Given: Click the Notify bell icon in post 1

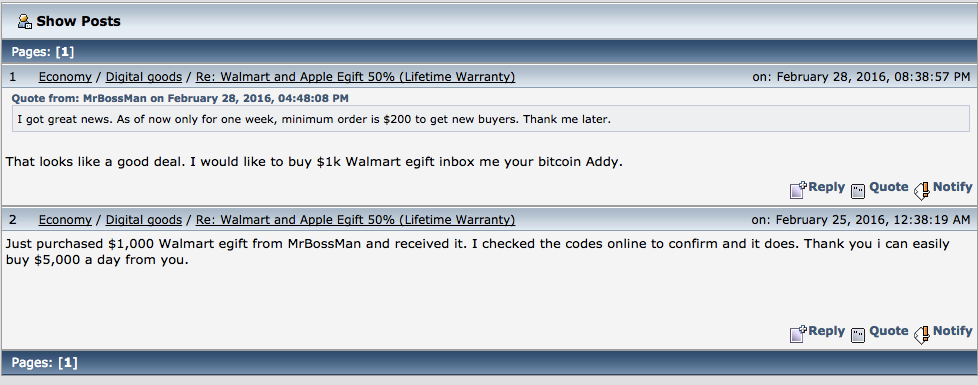Looking at the screenshot, I should click(x=922, y=190).
